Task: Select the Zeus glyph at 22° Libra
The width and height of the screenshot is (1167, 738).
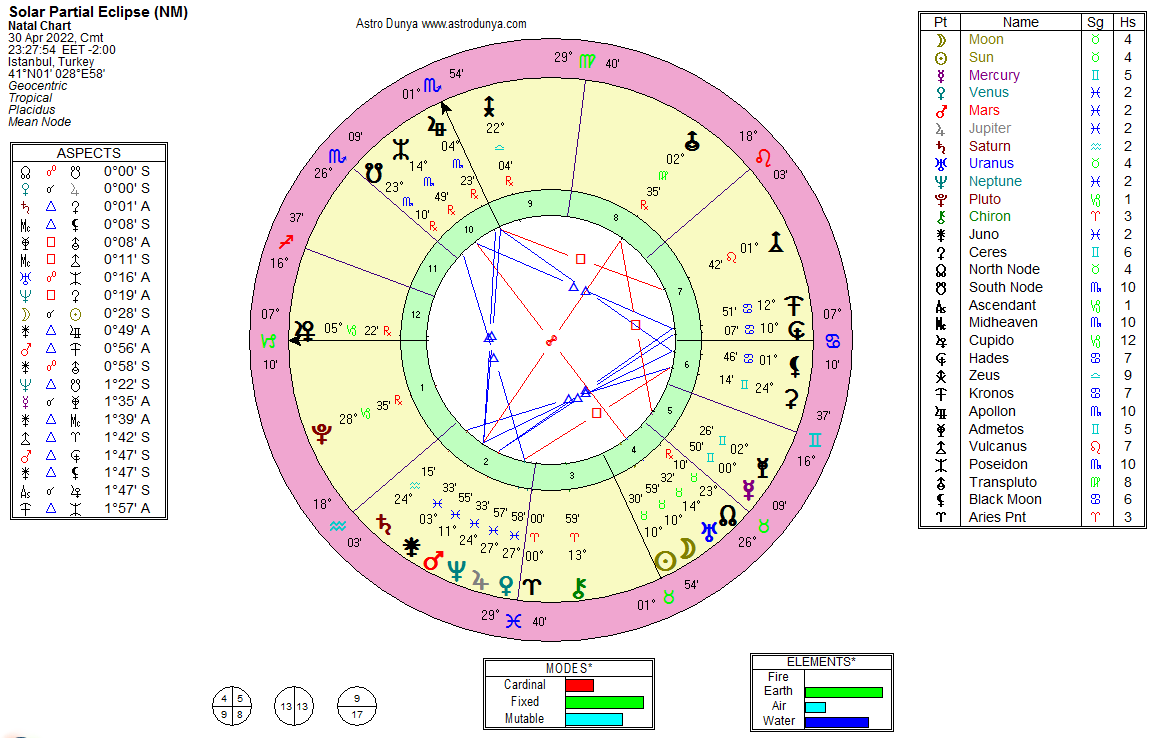Action: (489, 107)
